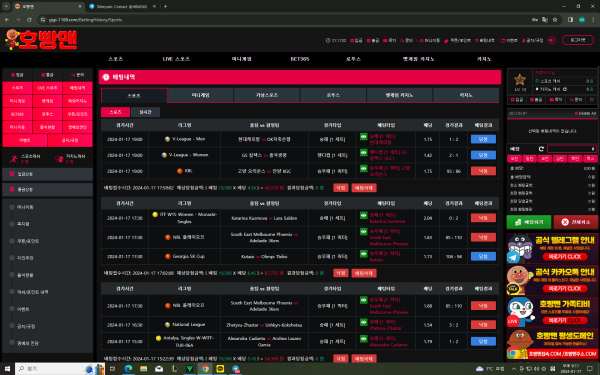Click the gold star level badge
This screenshot has width=600, height=375.
(x=520, y=80)
